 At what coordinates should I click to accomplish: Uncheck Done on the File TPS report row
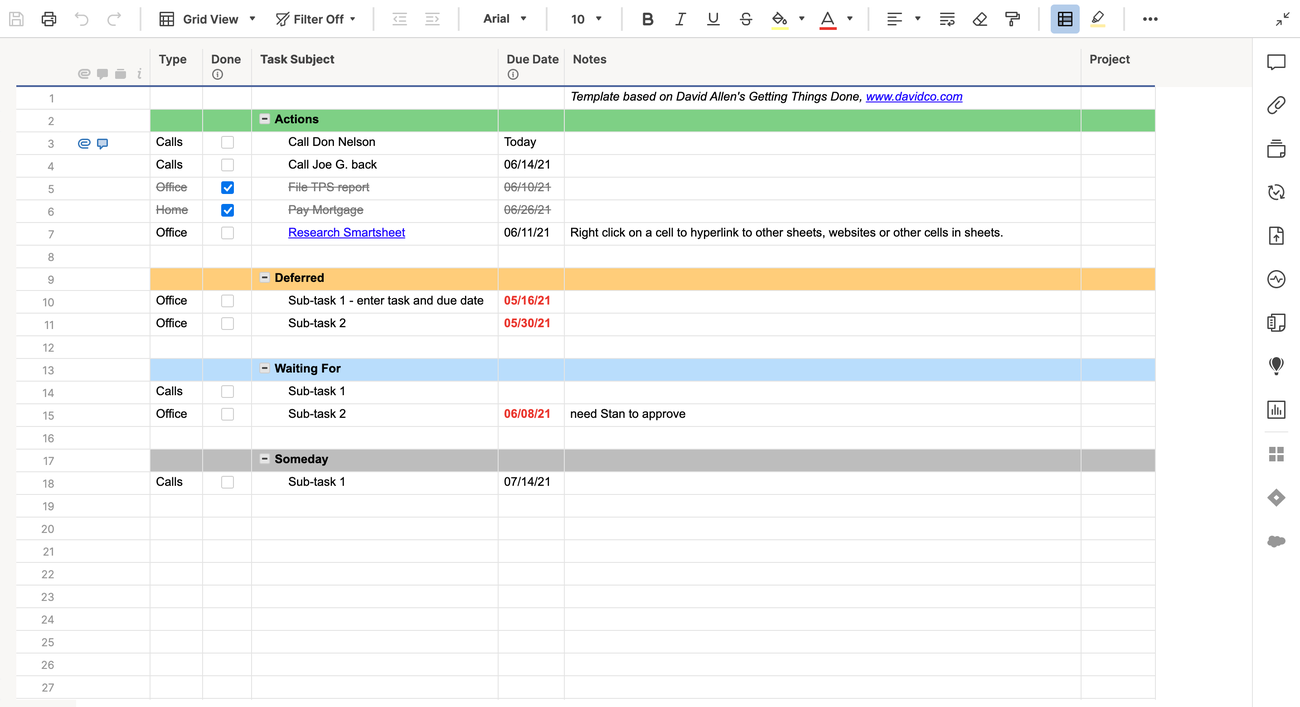[227, 187]
